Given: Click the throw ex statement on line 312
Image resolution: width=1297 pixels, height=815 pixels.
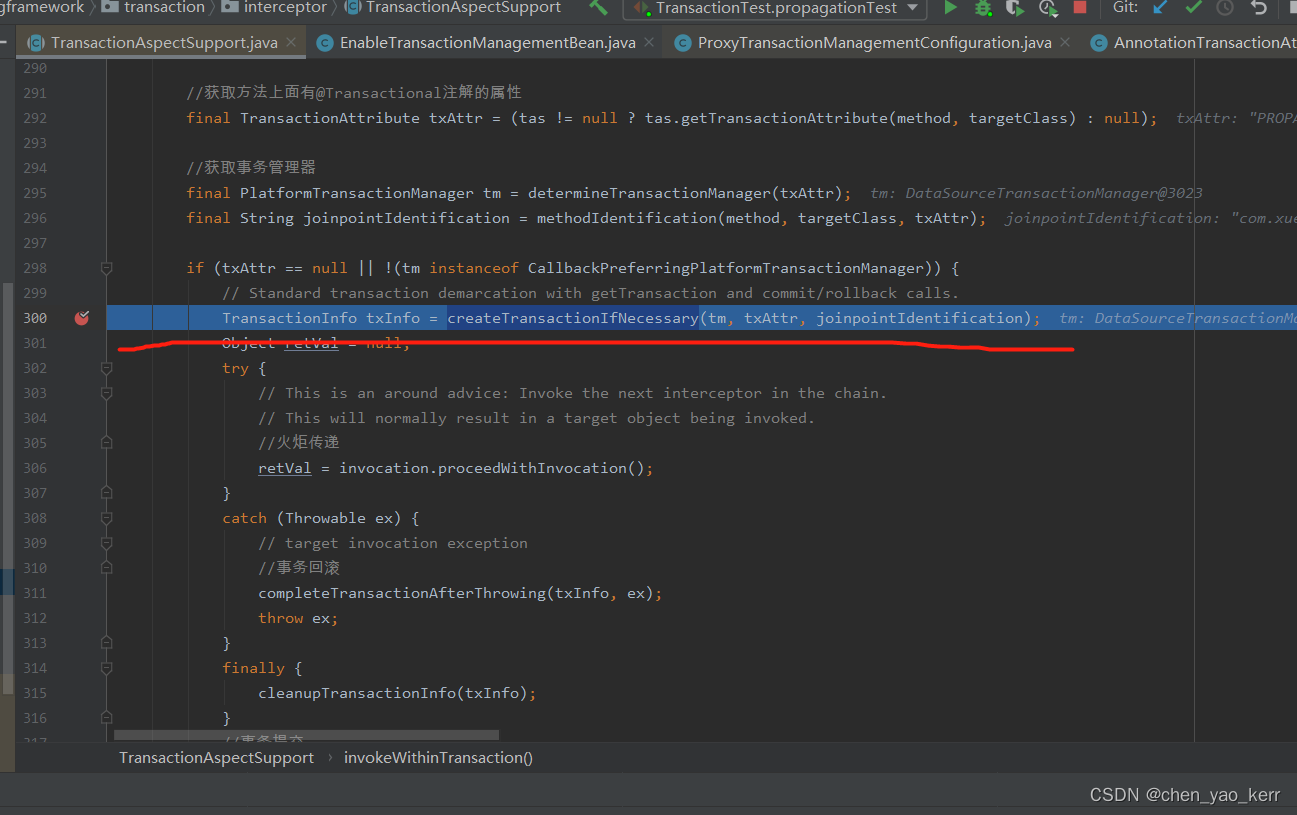Looking at the screenshot, I should pos(298,618).
